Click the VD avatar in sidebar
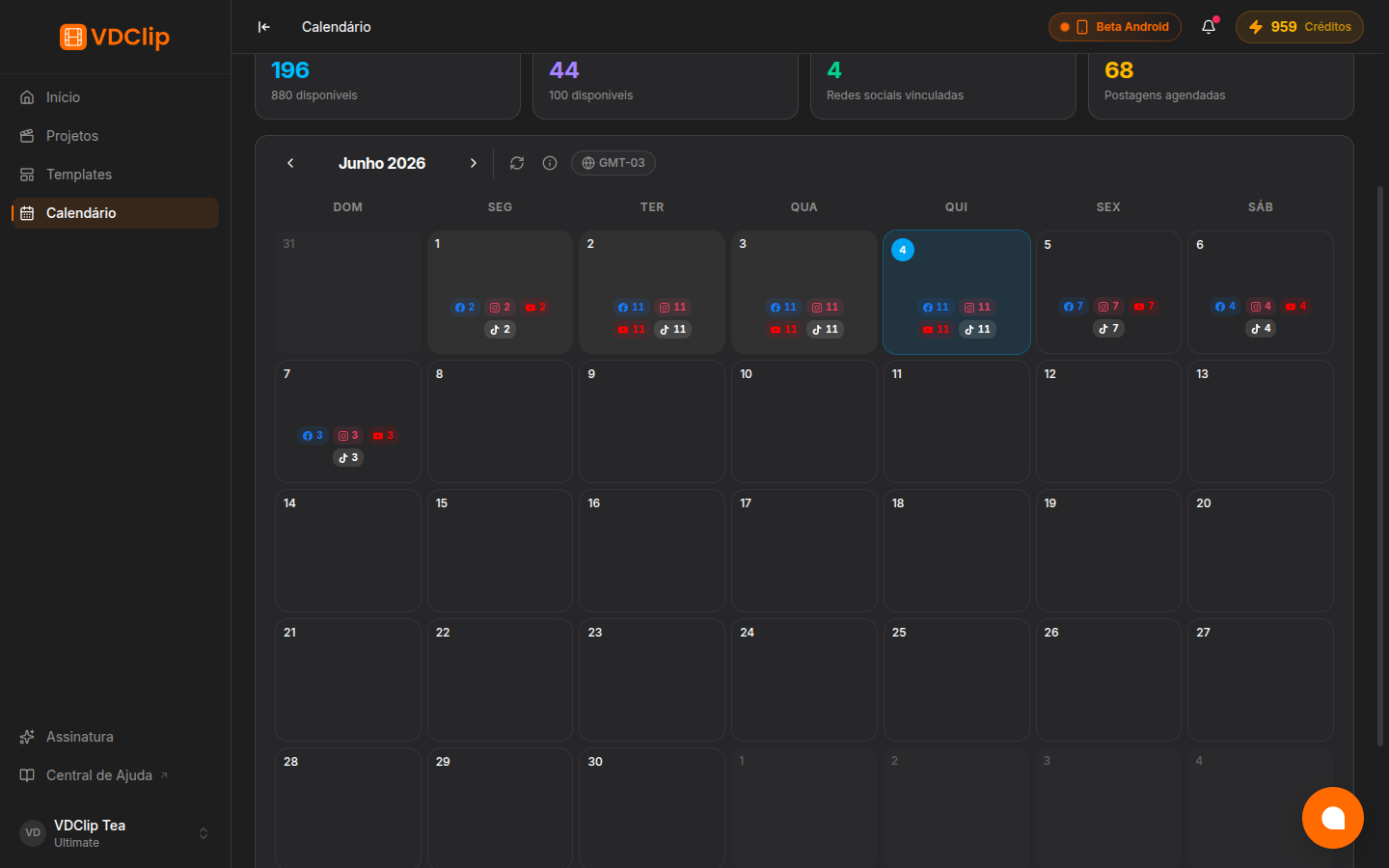1389x868 pixels. pos(33,833)
